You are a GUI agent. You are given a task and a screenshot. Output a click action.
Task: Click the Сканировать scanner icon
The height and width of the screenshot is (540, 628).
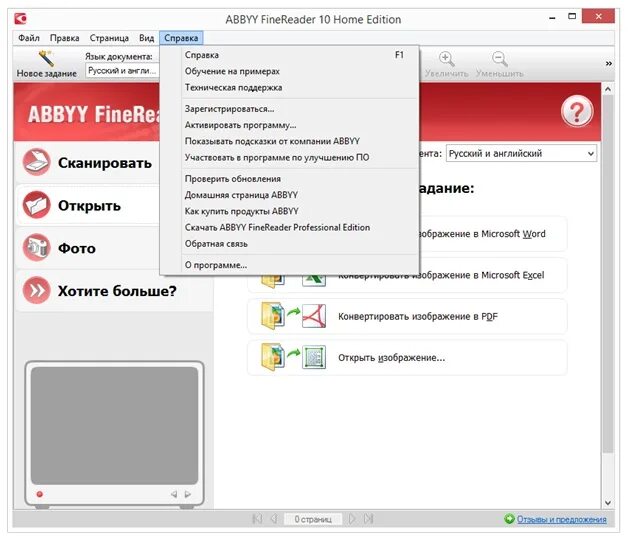36,162
